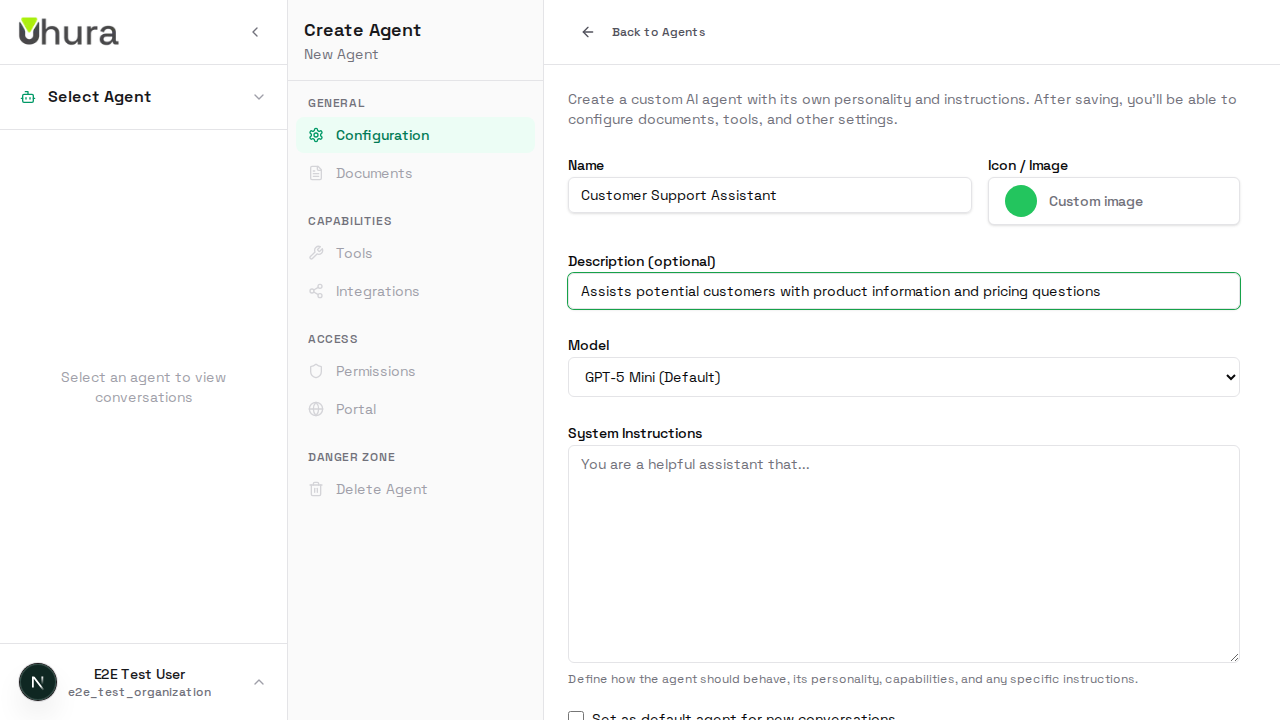The image size is (1280, 720).
Task: Click the Delete Agent trash icon
Action: pos(316,489)
